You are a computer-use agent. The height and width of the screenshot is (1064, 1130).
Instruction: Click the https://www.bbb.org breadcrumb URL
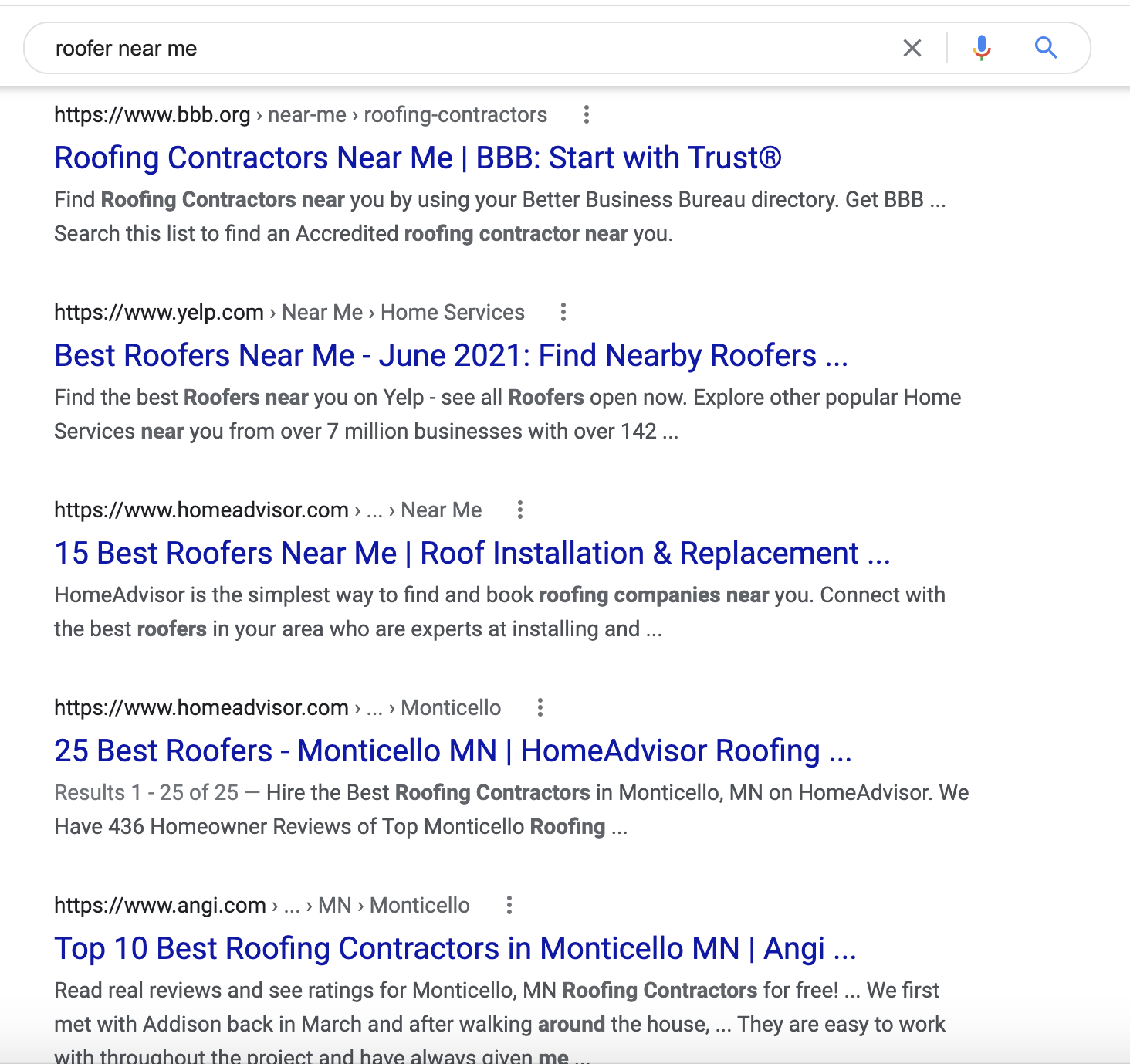pyautogui.click(x=301, y=114)
